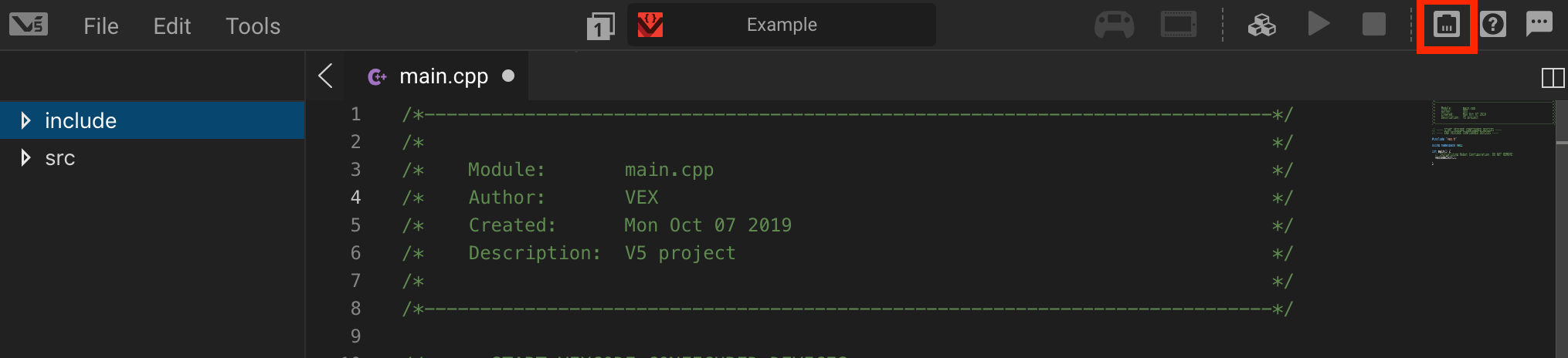
Task: Open the File menu
Action: coord(101,26)
